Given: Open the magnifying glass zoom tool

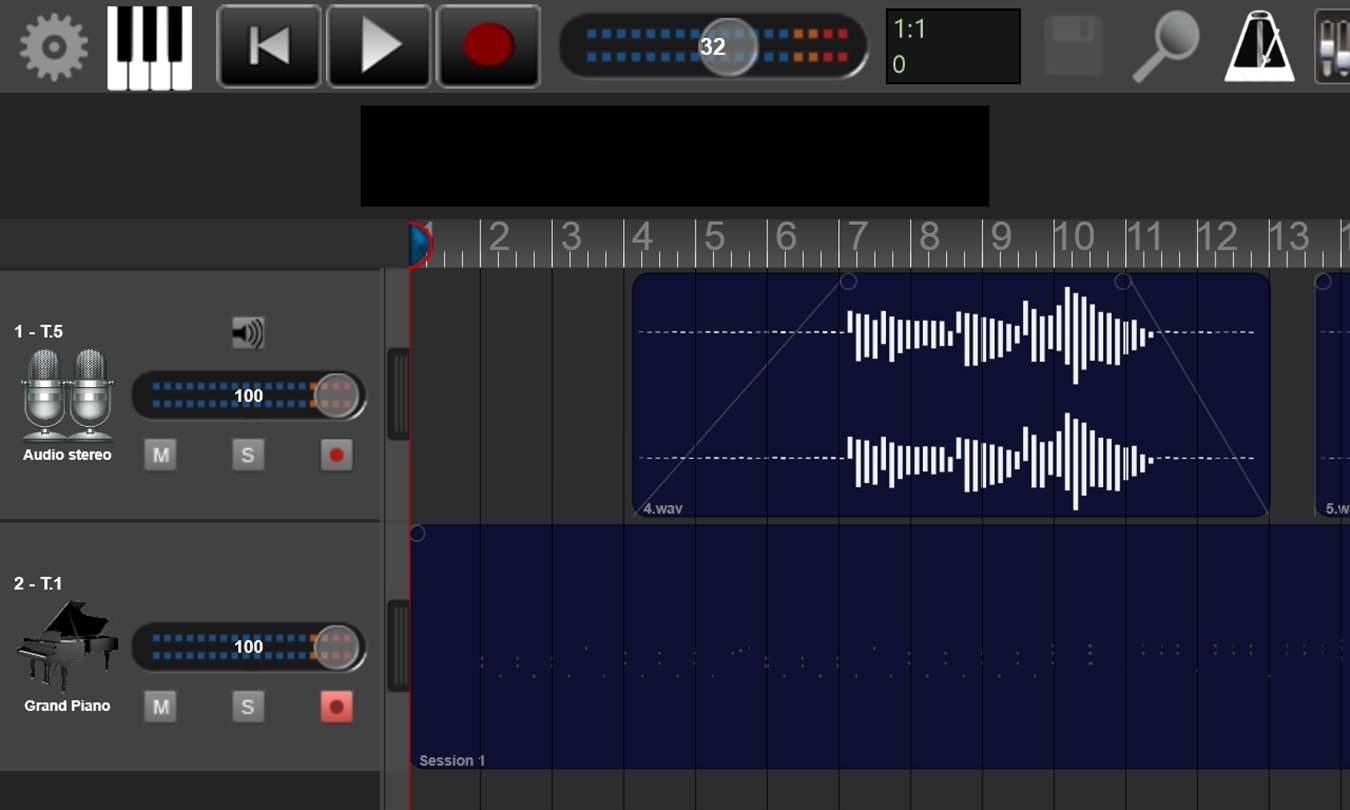Looking at the screenshot, I should [x=1166, y=48].
